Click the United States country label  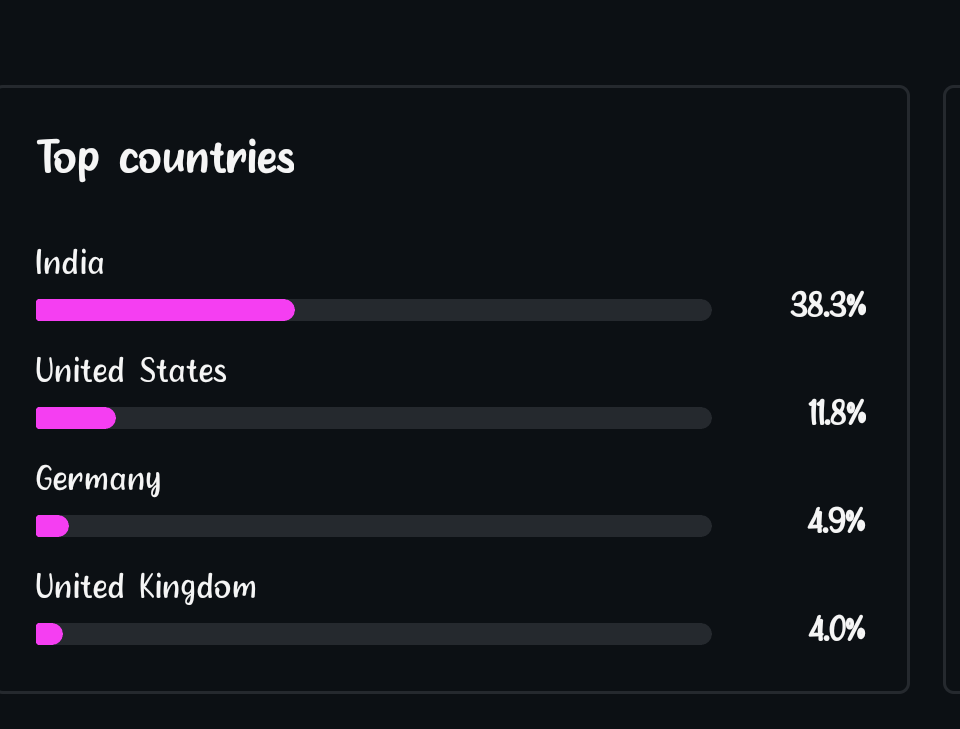[131, 371]
